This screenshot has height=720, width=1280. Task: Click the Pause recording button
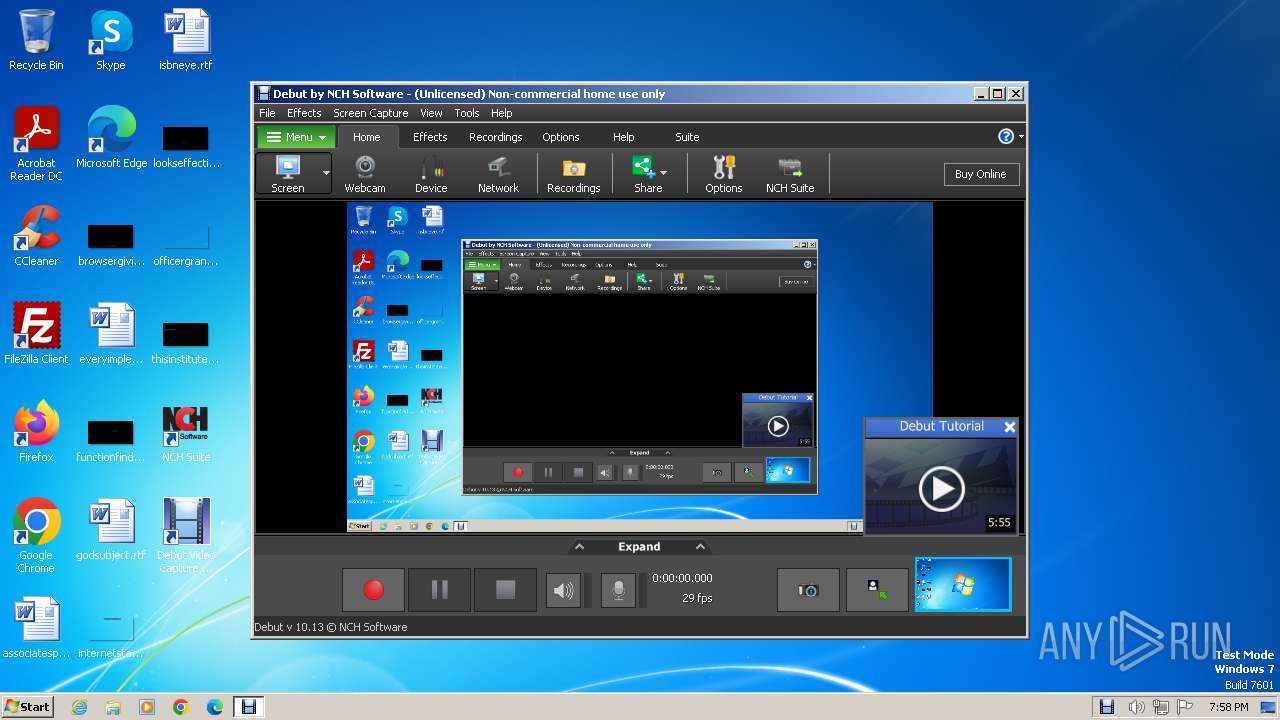pyautogui.click(x=439, y=590)
